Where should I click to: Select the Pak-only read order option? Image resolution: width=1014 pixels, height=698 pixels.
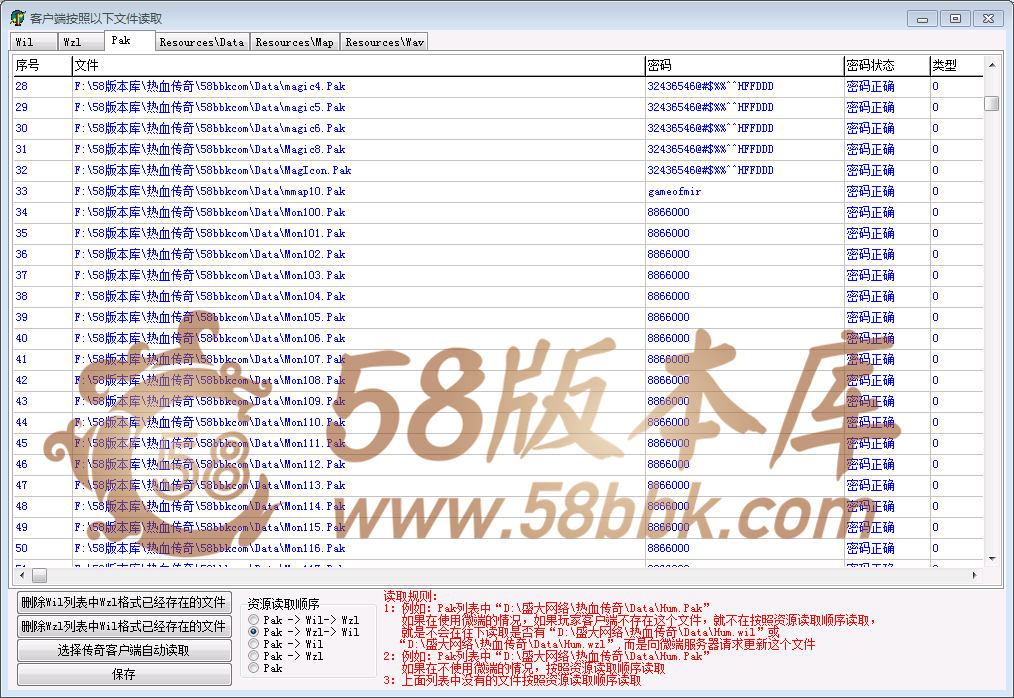[x=254, y=668]
